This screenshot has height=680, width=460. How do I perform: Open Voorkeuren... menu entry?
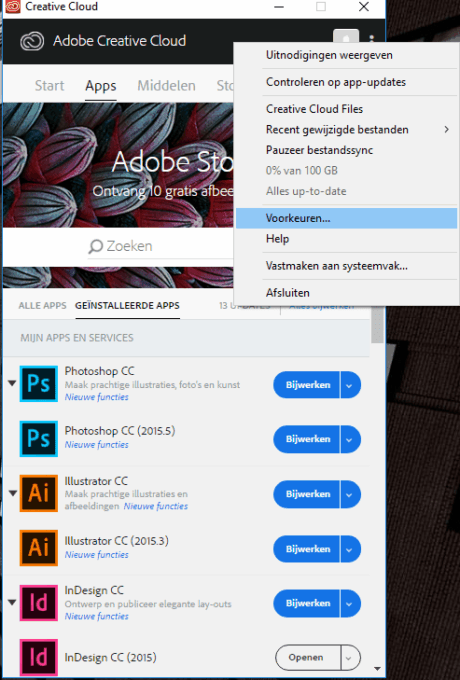pos(346,218)
